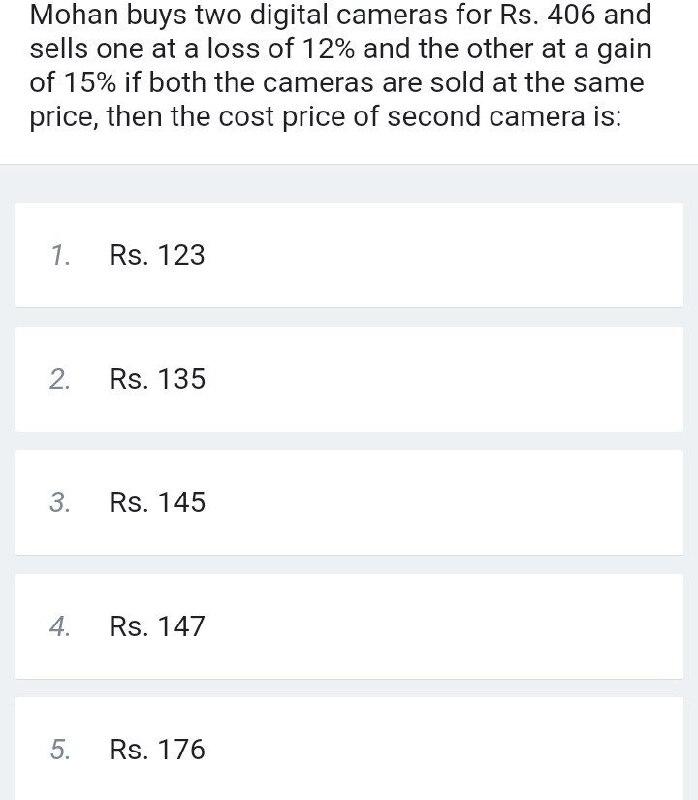
Task: Select answer option Rs. 135
Action: (x=349, y=379)
